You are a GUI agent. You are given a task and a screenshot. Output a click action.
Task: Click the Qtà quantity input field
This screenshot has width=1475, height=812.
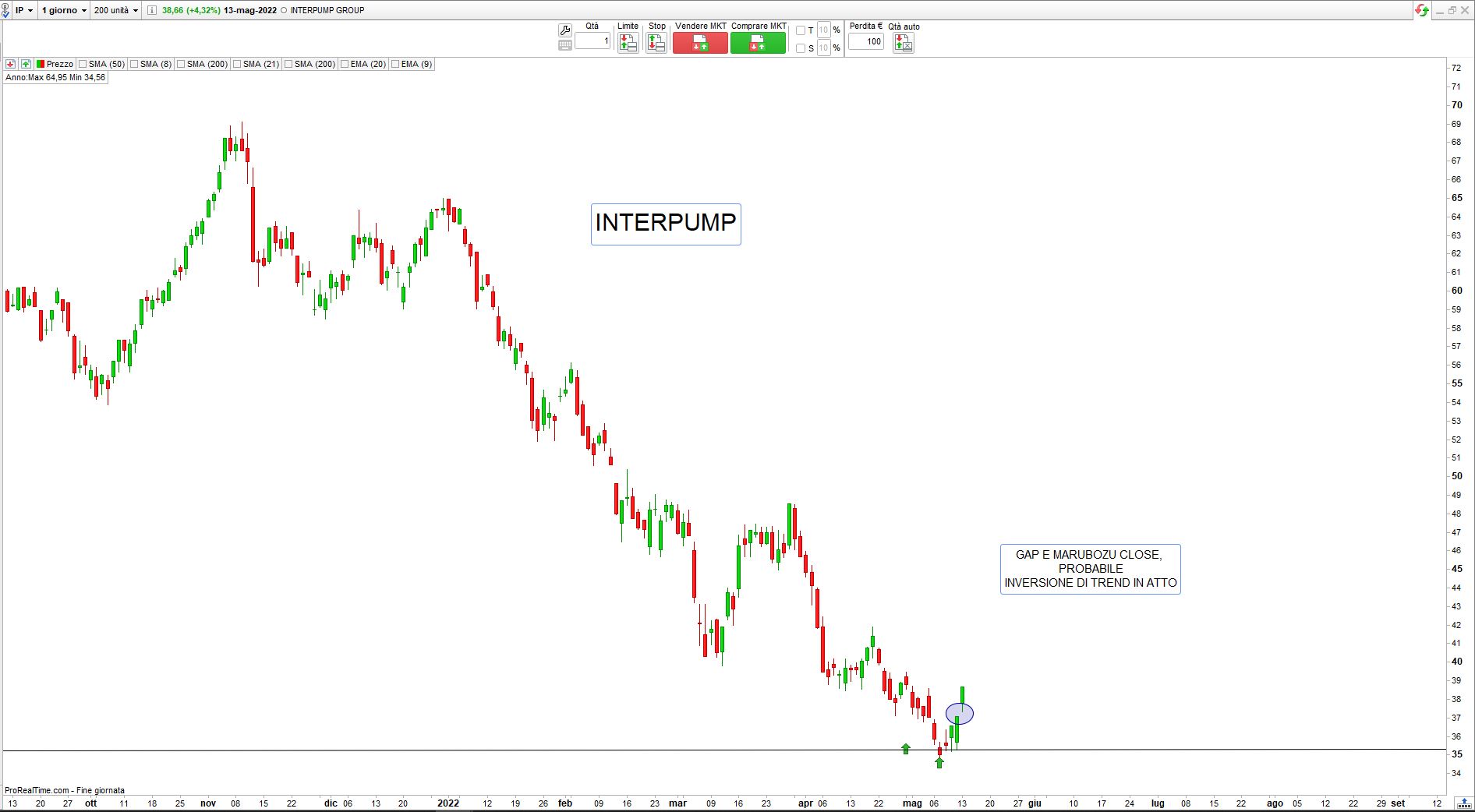click(x=592, y=41)
